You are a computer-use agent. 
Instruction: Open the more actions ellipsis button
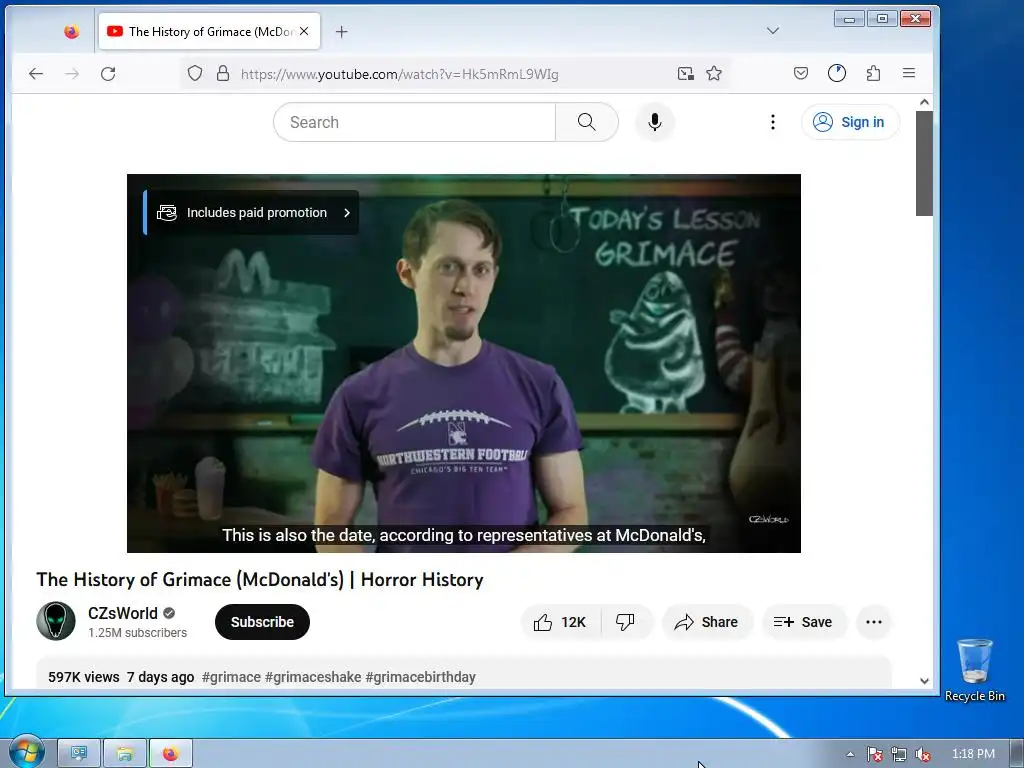[x=874, y=622]
